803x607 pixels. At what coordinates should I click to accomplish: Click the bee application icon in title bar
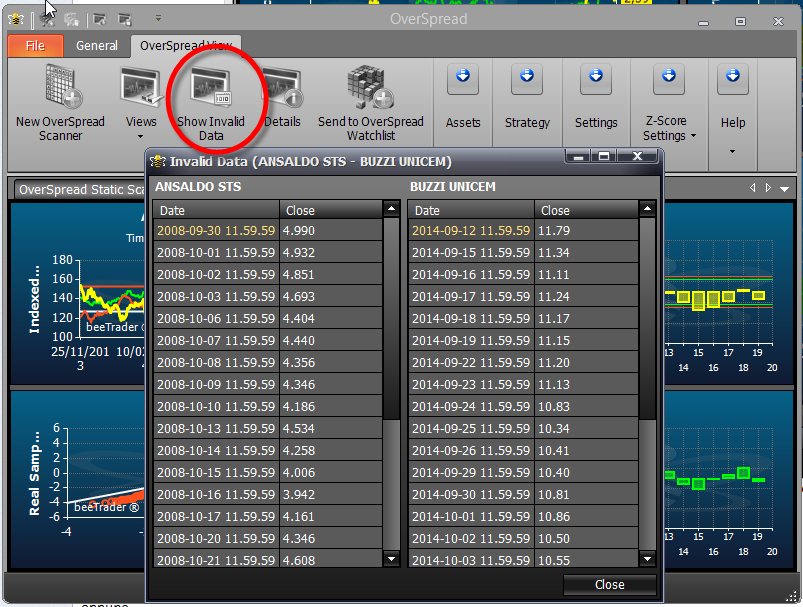tap(16, 19)
